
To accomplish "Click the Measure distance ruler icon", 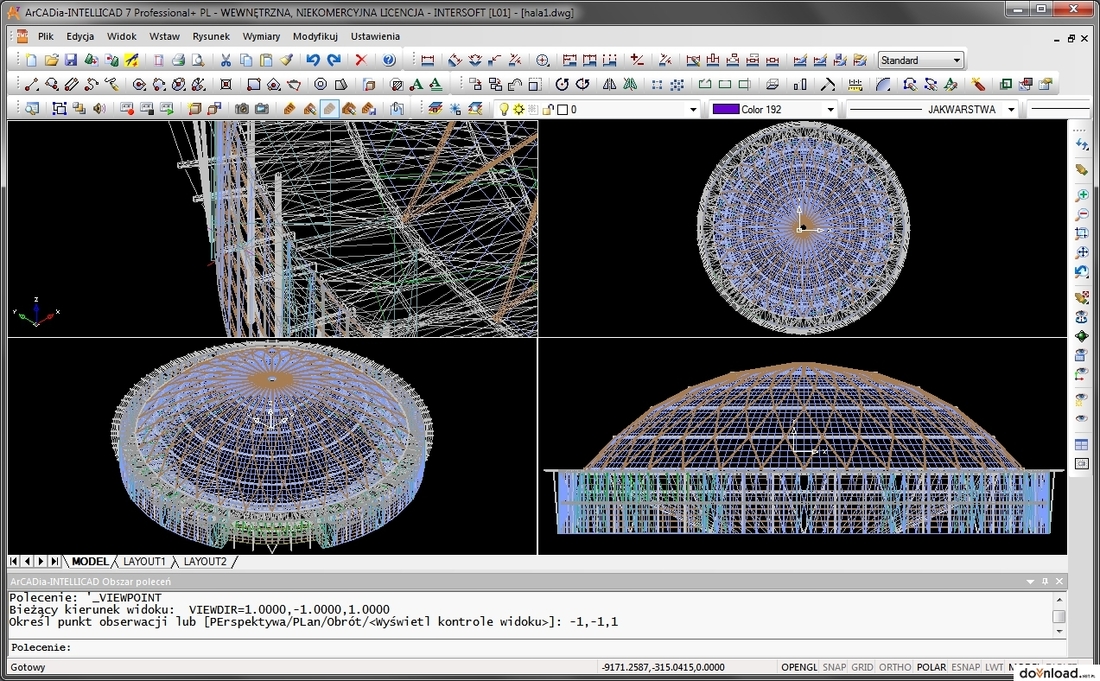I will (x=854, y=85).
